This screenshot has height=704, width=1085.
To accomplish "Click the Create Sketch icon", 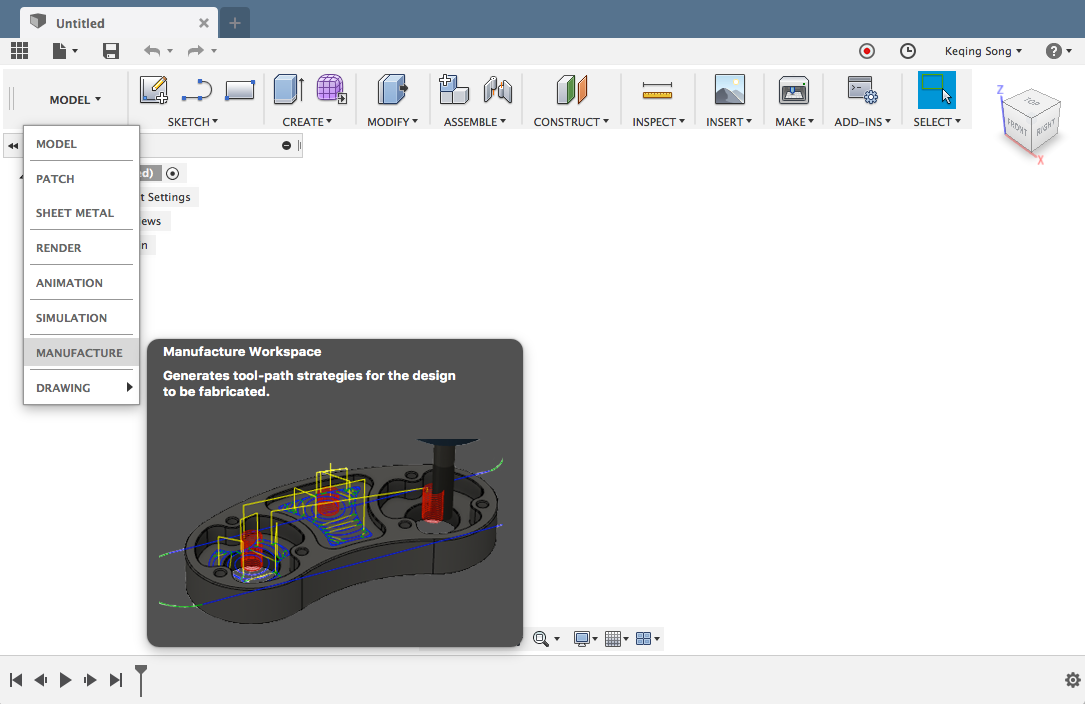I will point(153,91).
